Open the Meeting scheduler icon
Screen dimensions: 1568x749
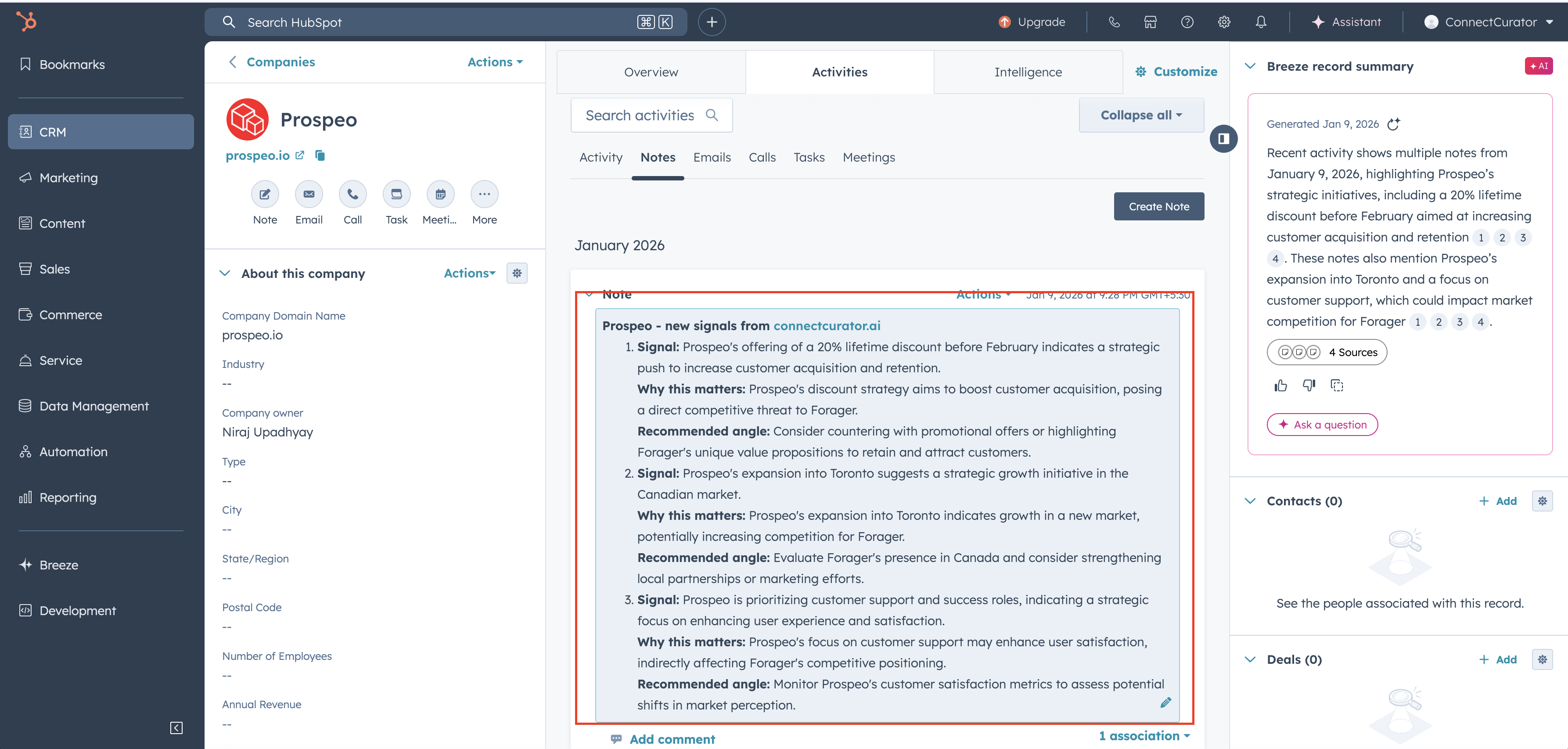[440, 194]
